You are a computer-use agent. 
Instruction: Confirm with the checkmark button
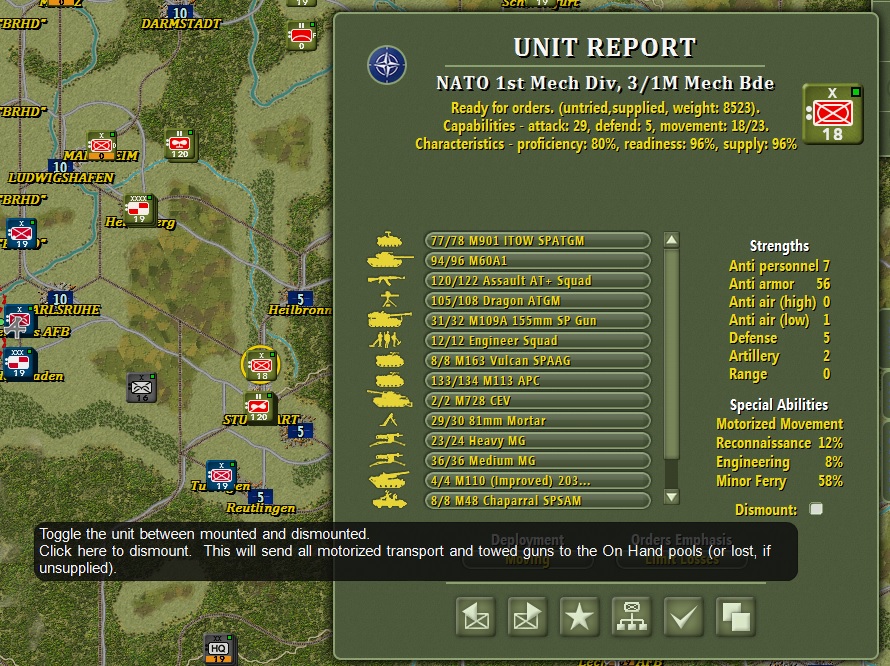pos(683,617)
